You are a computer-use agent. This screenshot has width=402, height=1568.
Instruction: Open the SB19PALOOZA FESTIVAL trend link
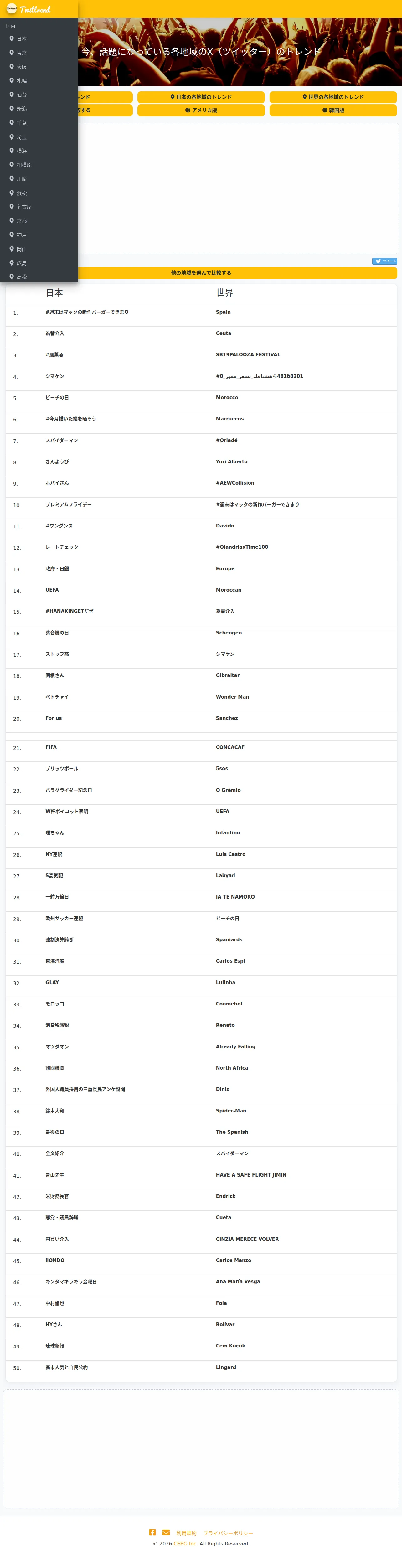click(248, 355)
